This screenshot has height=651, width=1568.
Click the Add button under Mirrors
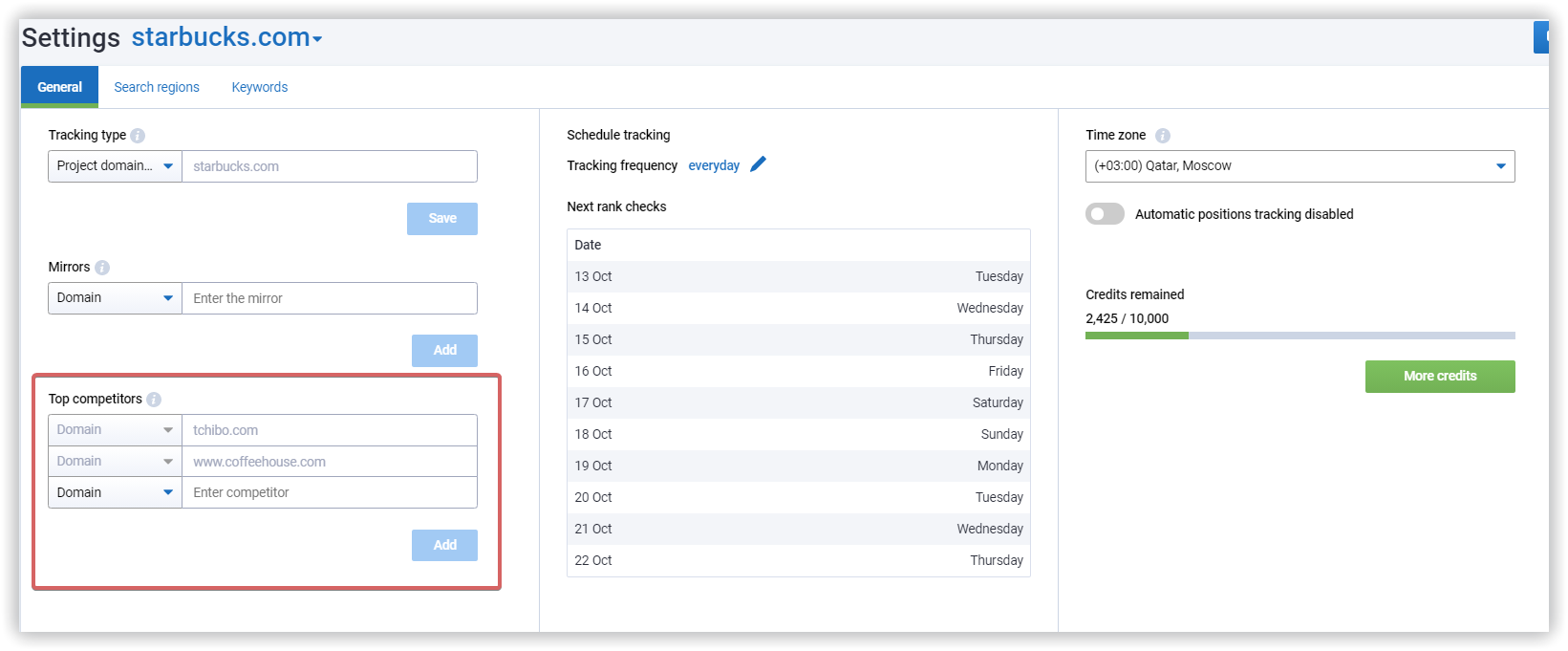point(445,351)
